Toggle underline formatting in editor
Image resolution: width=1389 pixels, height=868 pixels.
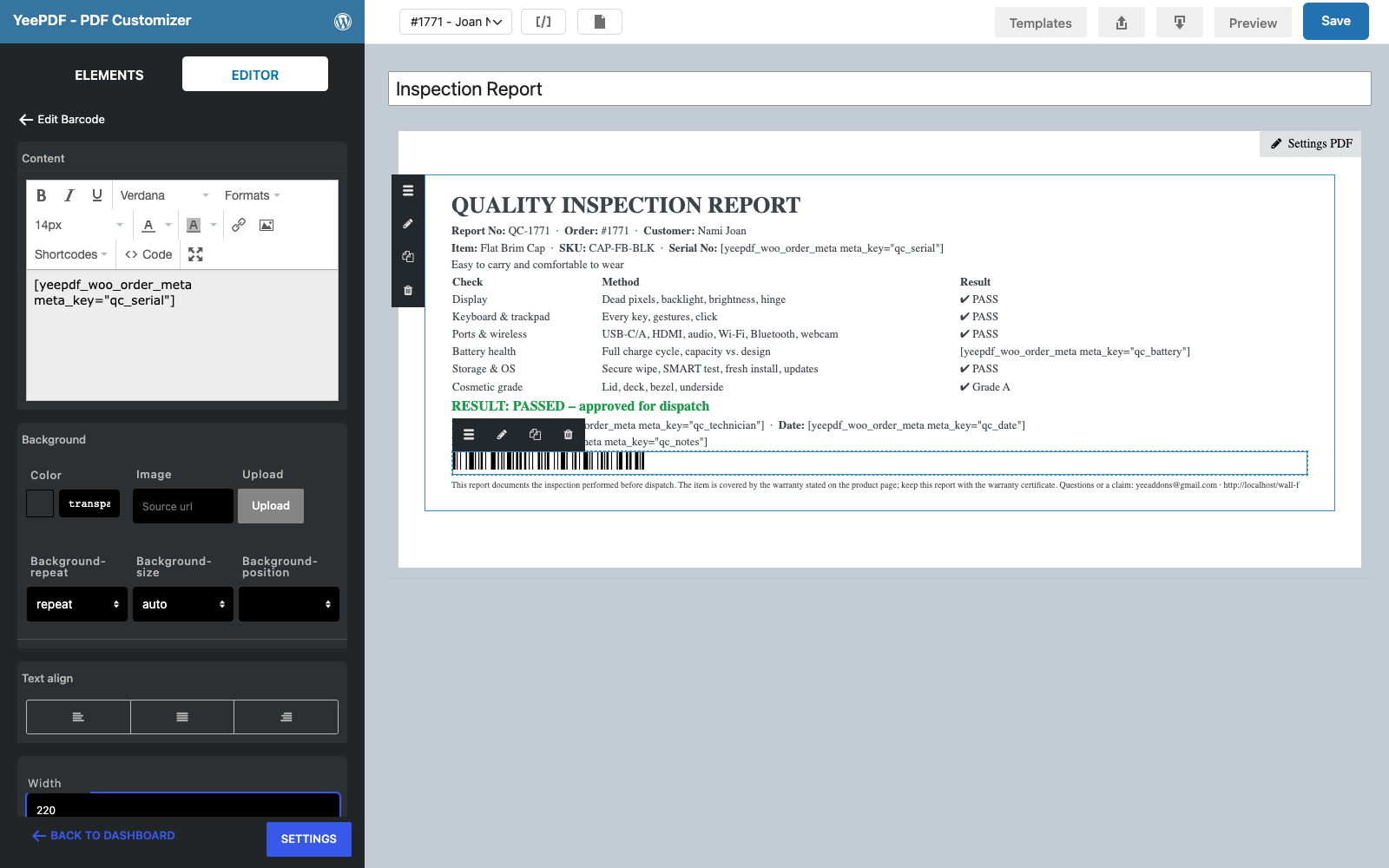pos(97,195)
